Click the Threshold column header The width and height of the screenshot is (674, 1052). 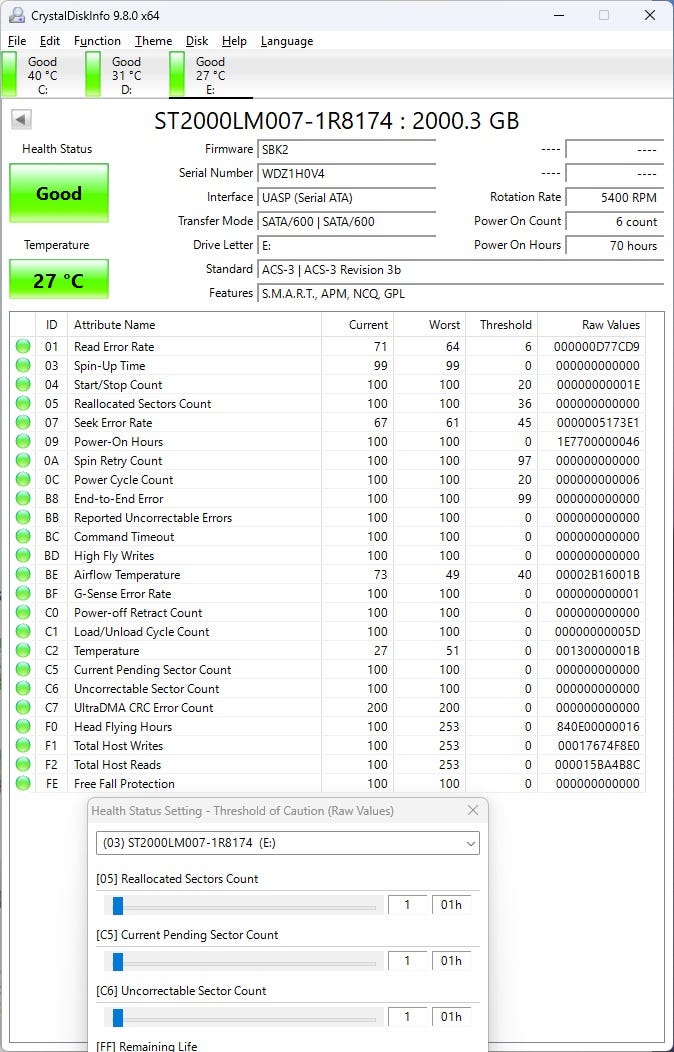[x=502, y=325]
